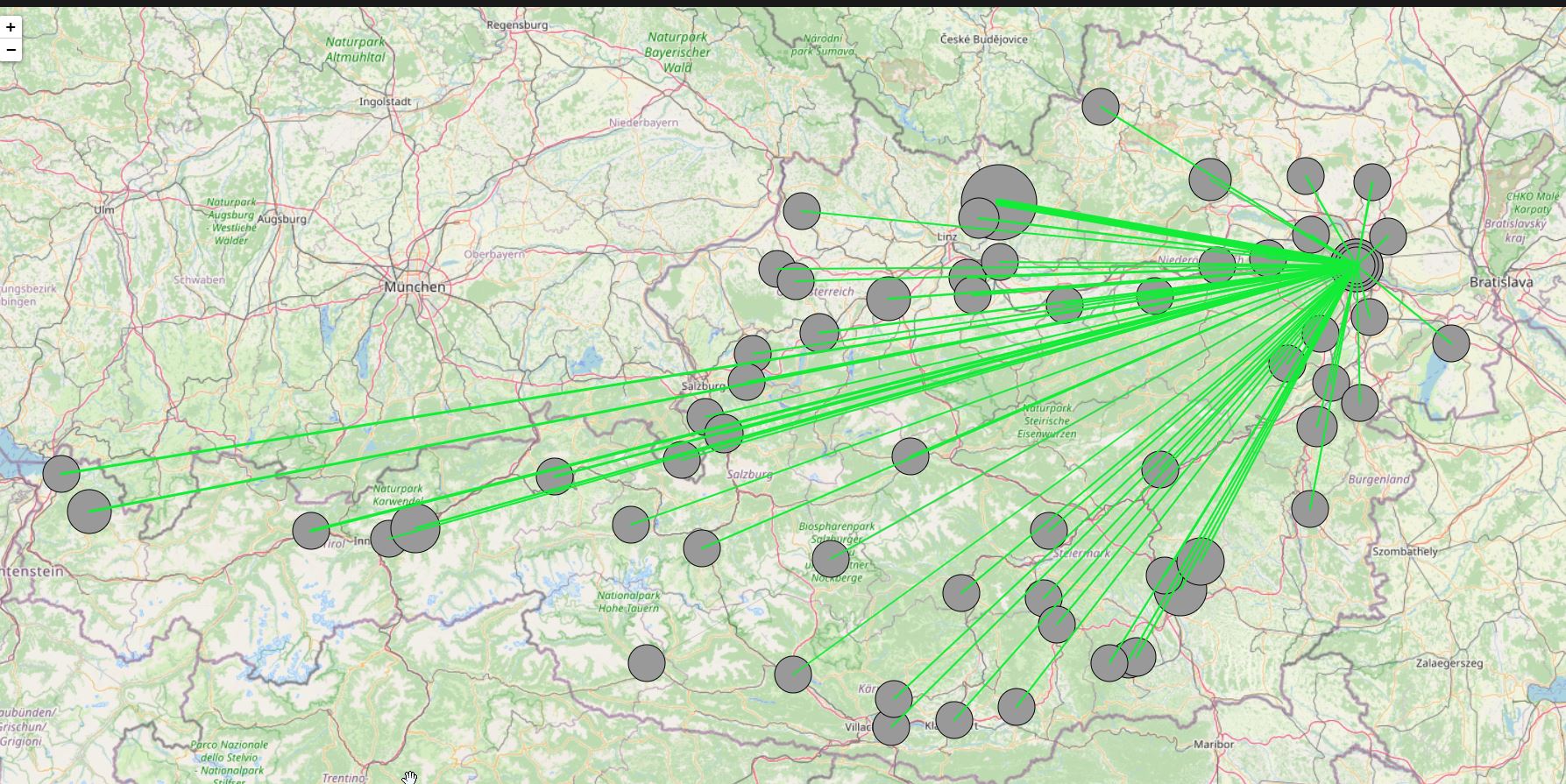
Task: Click the Nationalpark Hohe Tauern label
Action: coord(628,601)
